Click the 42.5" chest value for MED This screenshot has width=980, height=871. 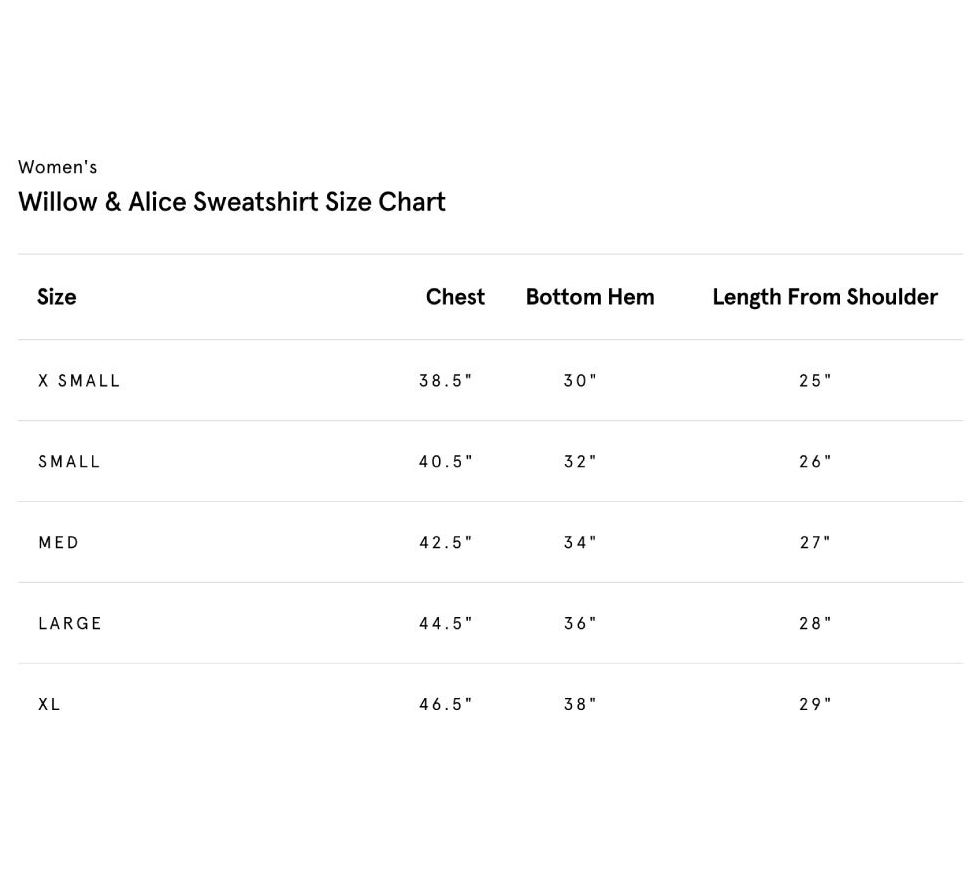[445, 543]
